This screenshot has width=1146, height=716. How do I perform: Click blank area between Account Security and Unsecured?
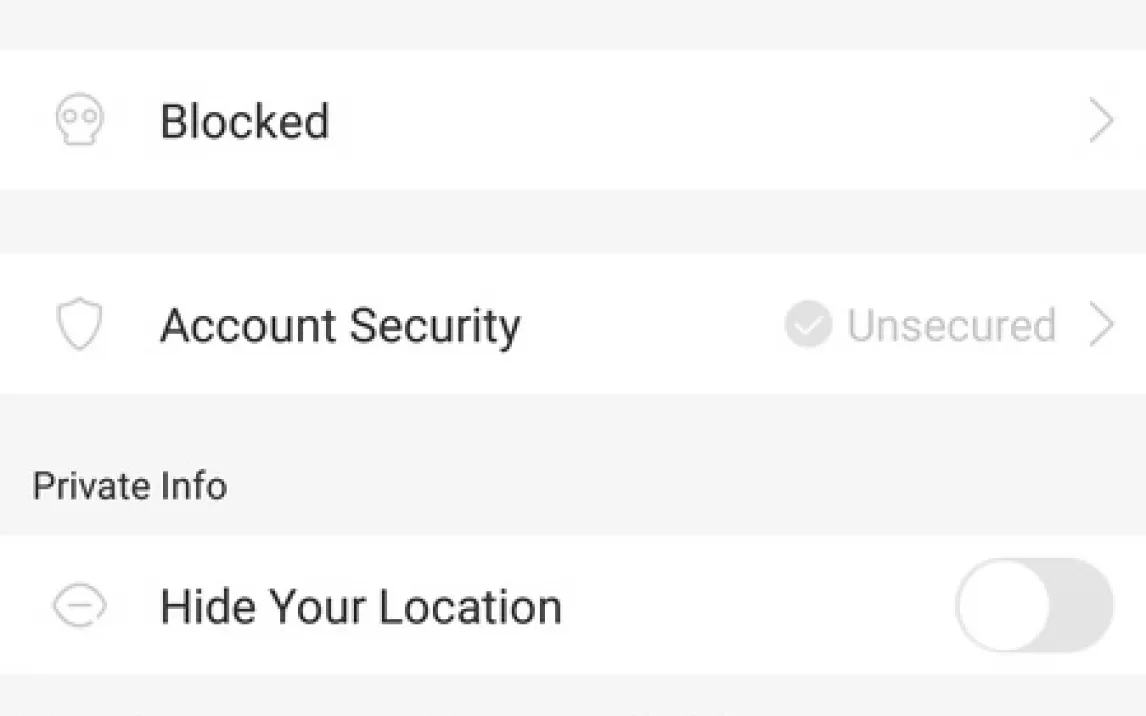coord(650,325)
